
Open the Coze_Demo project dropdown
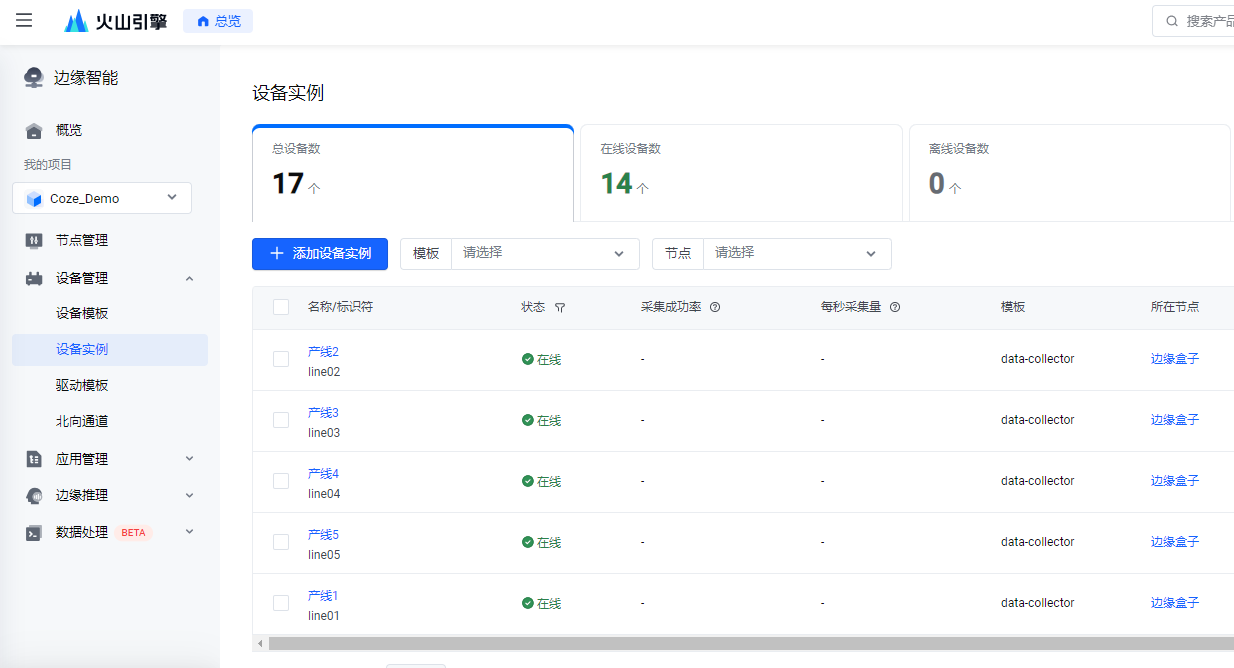pos(102,198)
